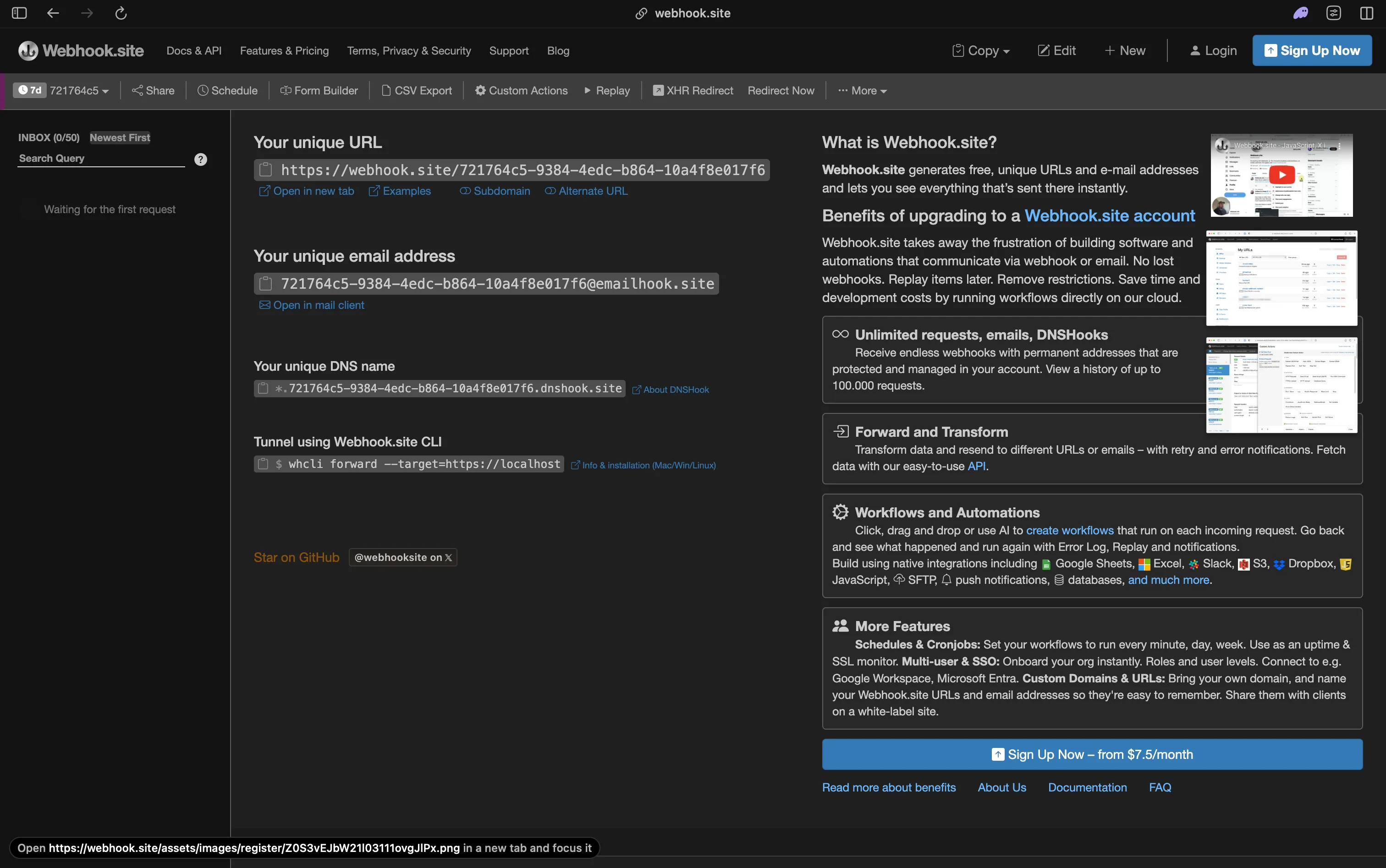Viewport: 1386px width, 868px height.
Task: Click the Subdomain link
Action: click(495, 191)
